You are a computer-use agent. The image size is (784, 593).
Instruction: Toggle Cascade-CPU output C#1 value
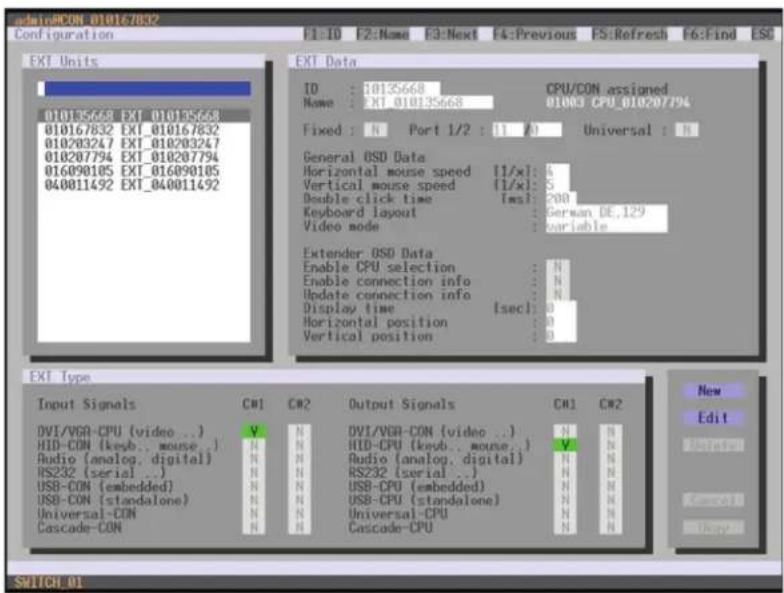[x=565, y=527]
